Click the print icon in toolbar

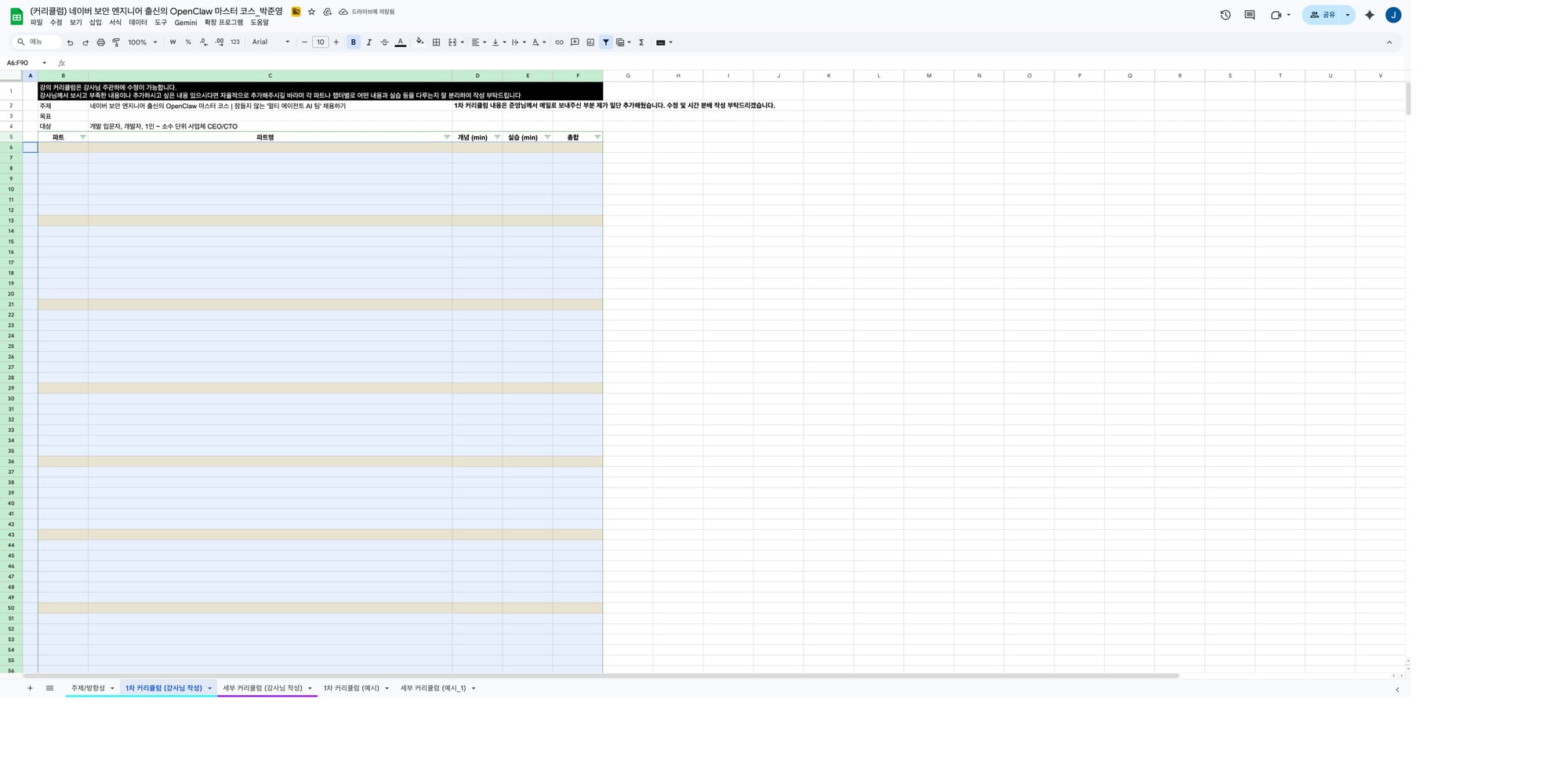coord(100,42)
